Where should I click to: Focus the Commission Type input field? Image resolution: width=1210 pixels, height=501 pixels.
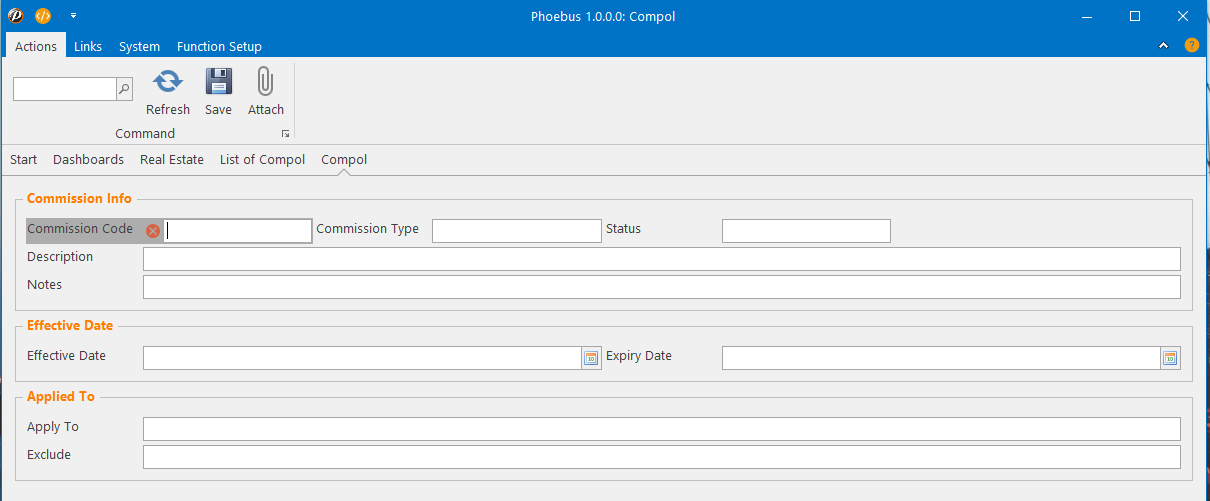(516, 231)
